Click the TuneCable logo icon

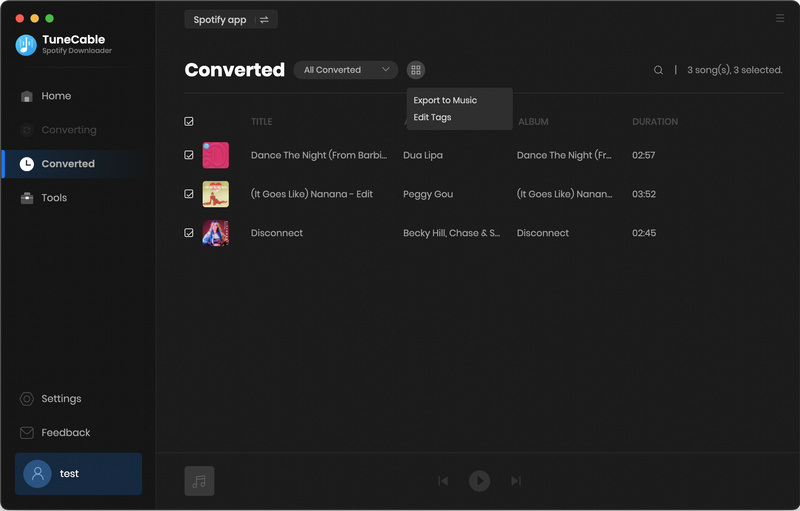pos(26,45)
